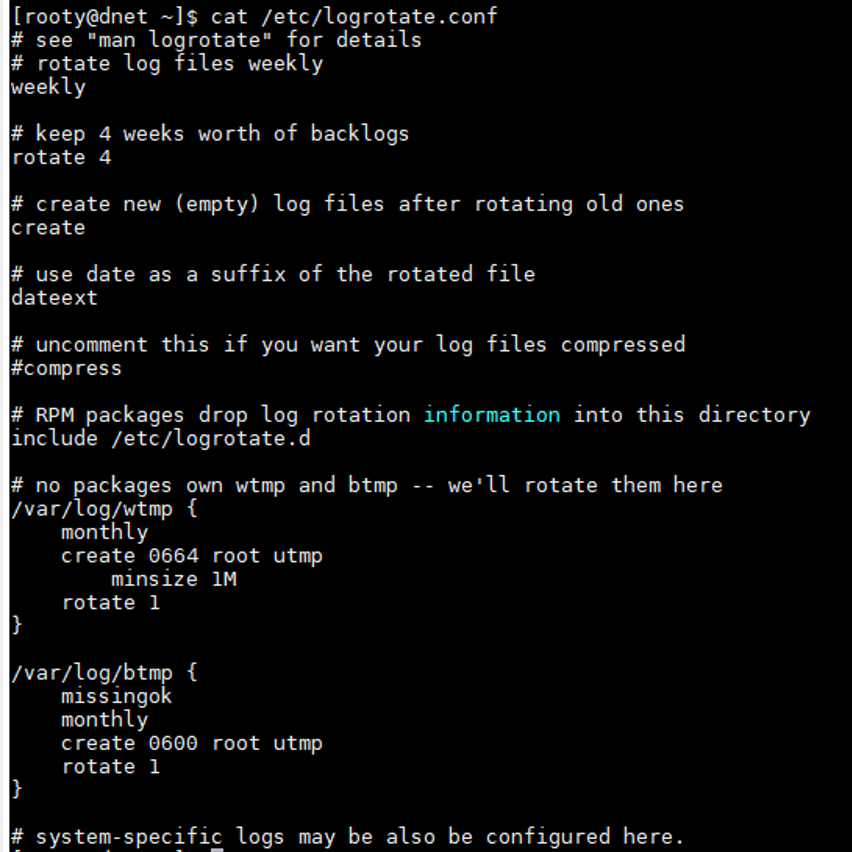The width and height of the screenshot is (852, 852).
Task: Click the standalone "create" directive line
Action: [48, 227]
